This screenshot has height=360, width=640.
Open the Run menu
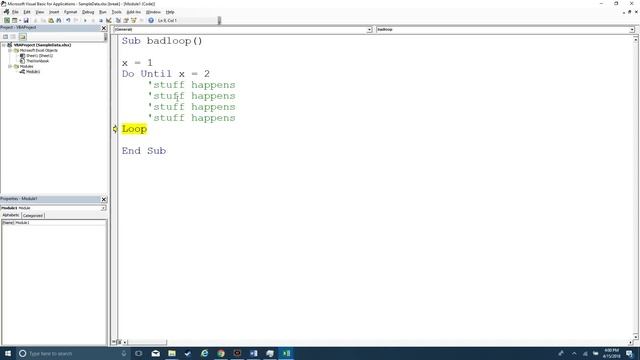(x=103, y=12)
